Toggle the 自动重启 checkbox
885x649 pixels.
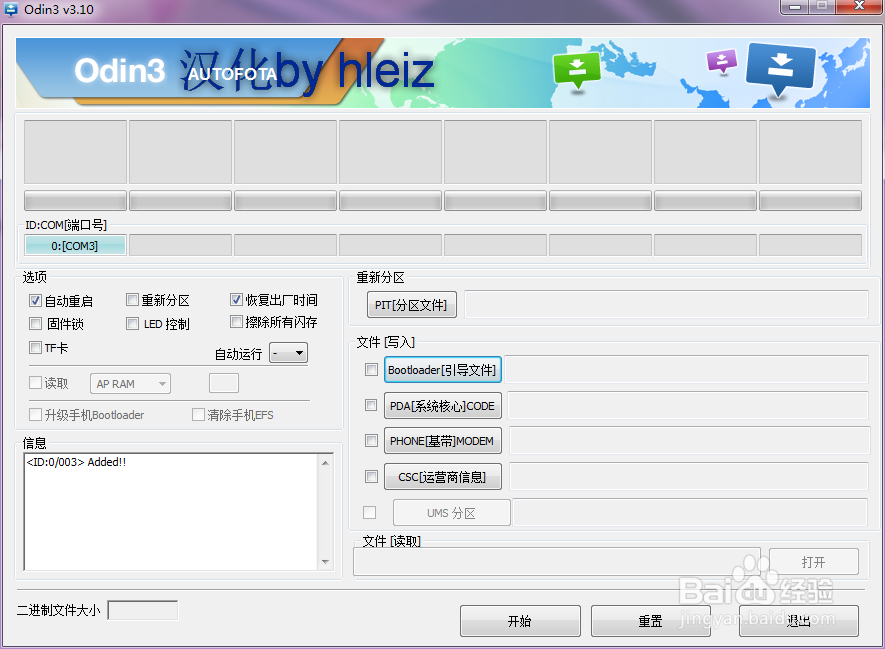tap(36, 301)
